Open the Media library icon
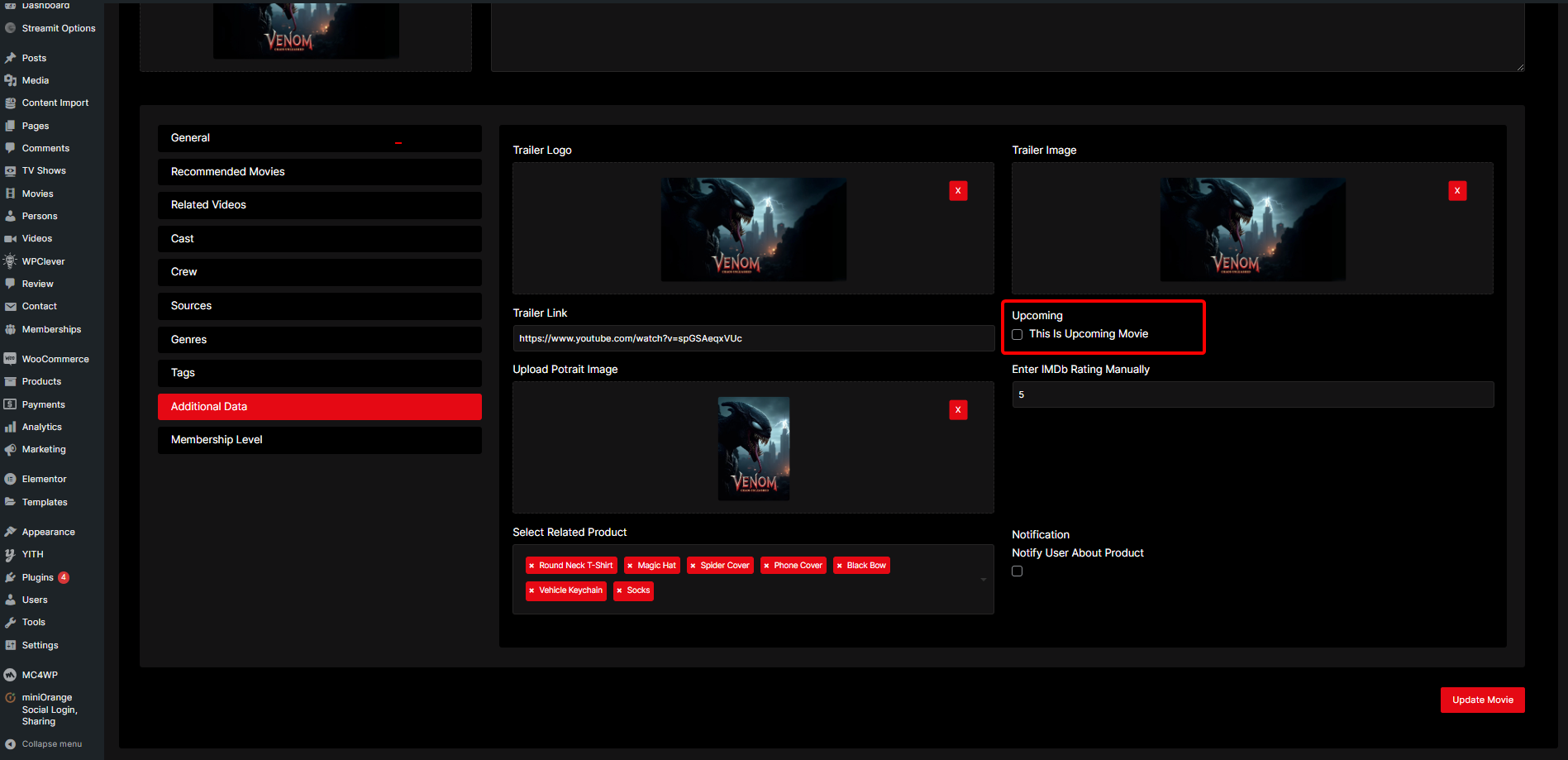This screenshot has width=1568, height=760. pos(10,80)
